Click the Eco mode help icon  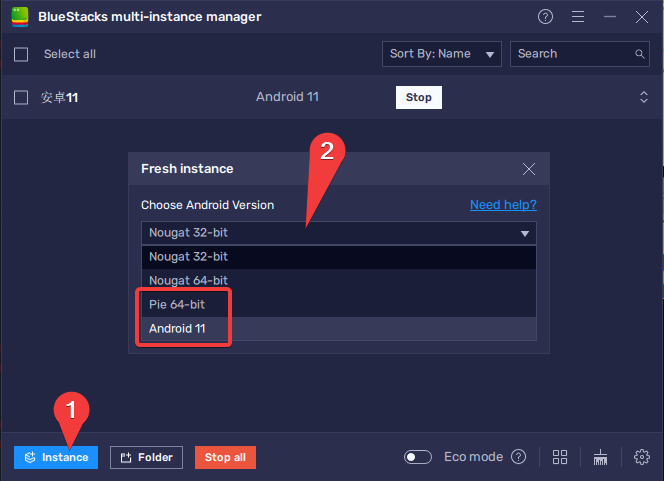coord(518,457)
